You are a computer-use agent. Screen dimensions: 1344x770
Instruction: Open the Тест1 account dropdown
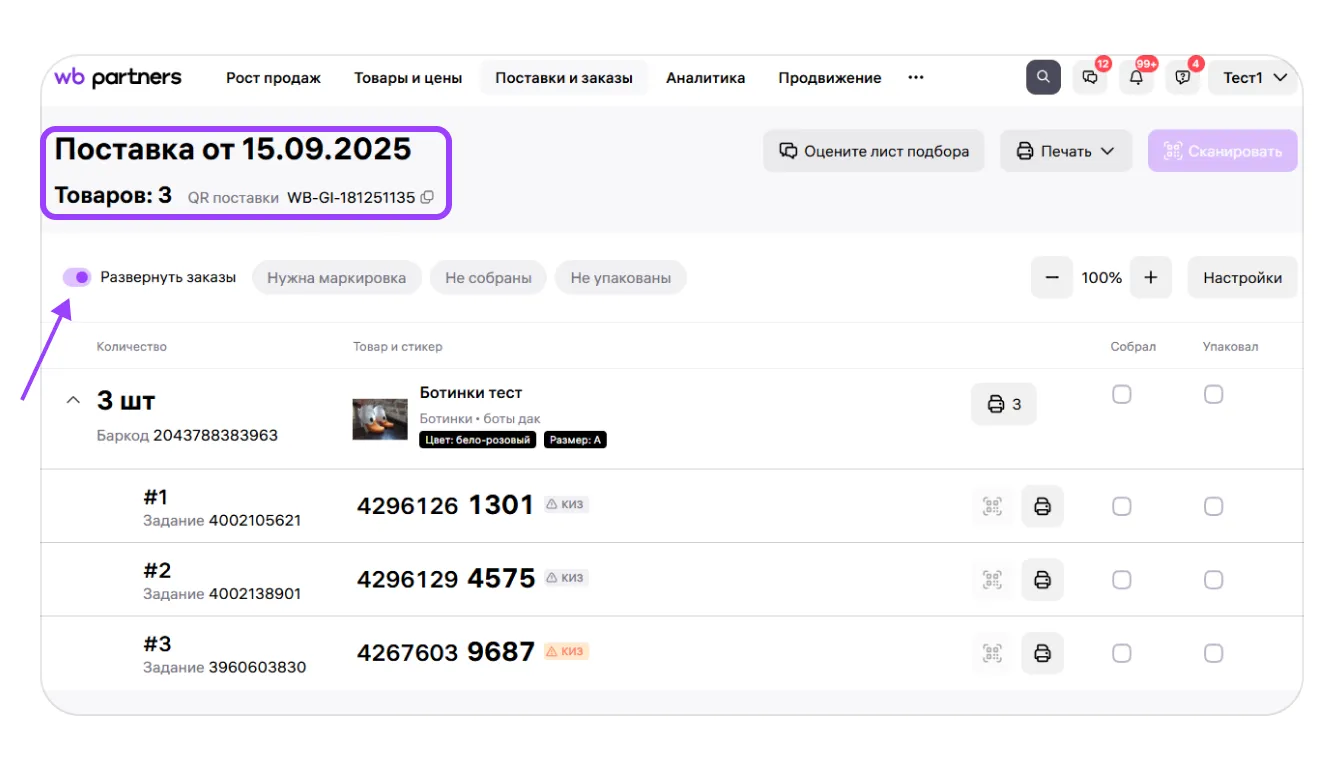pos(1253,77)
